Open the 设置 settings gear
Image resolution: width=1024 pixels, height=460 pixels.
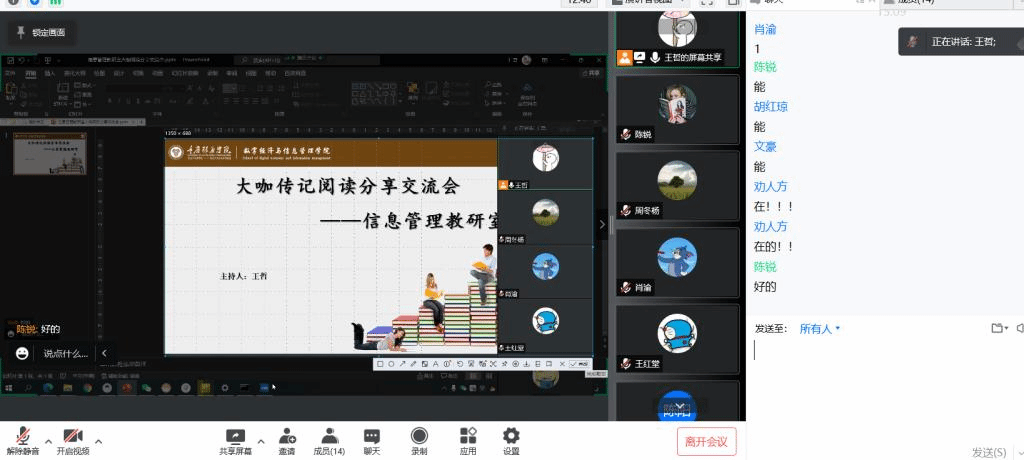tap(511, 437)
